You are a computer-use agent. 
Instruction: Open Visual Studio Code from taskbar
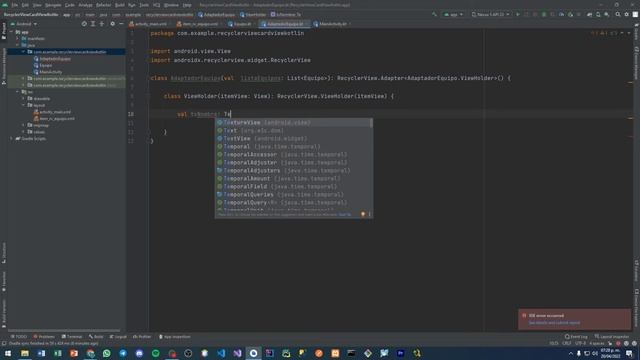coord(221,353)
